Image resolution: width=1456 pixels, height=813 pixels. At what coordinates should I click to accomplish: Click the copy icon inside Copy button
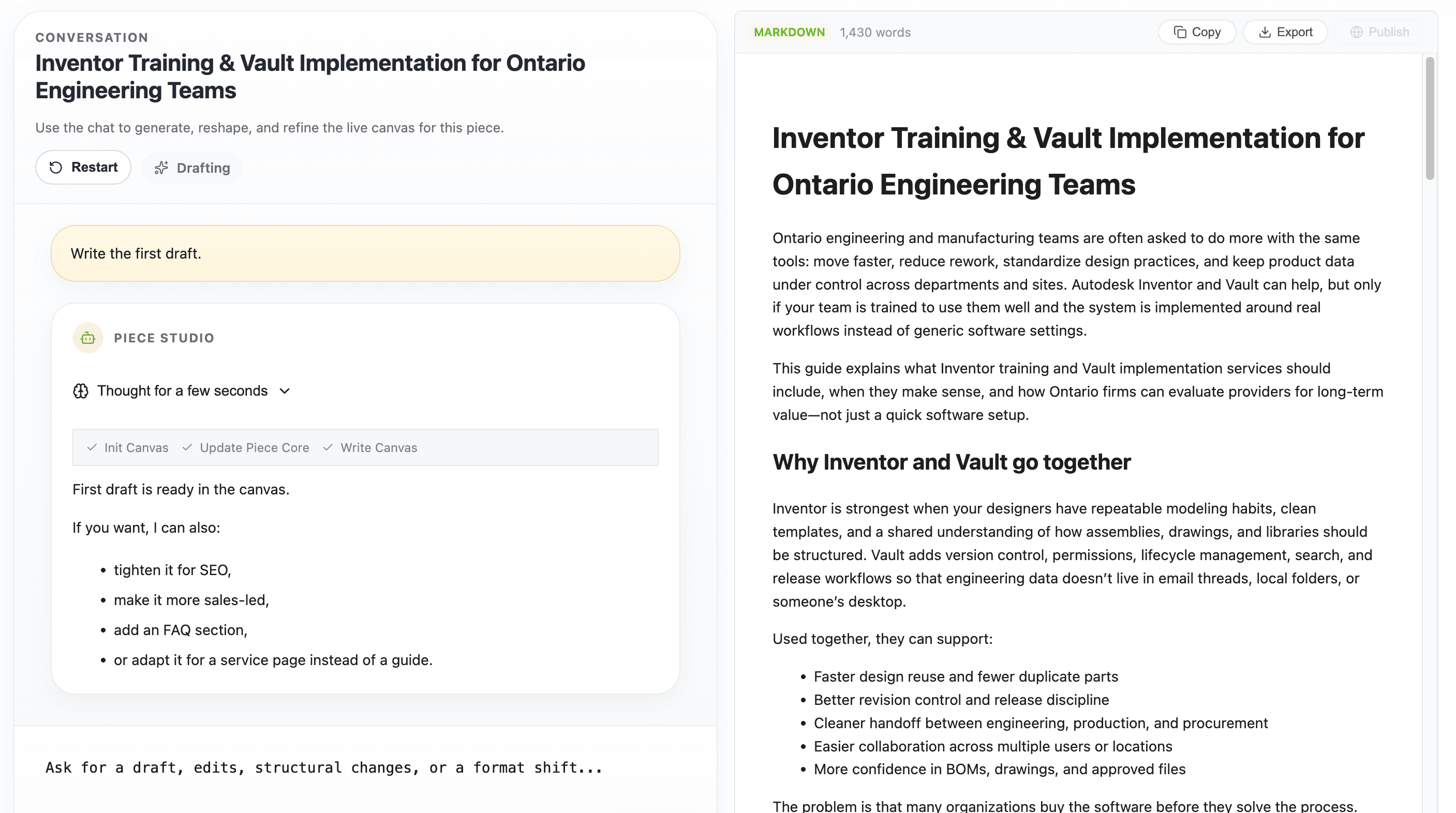[x=1181, y=32]
